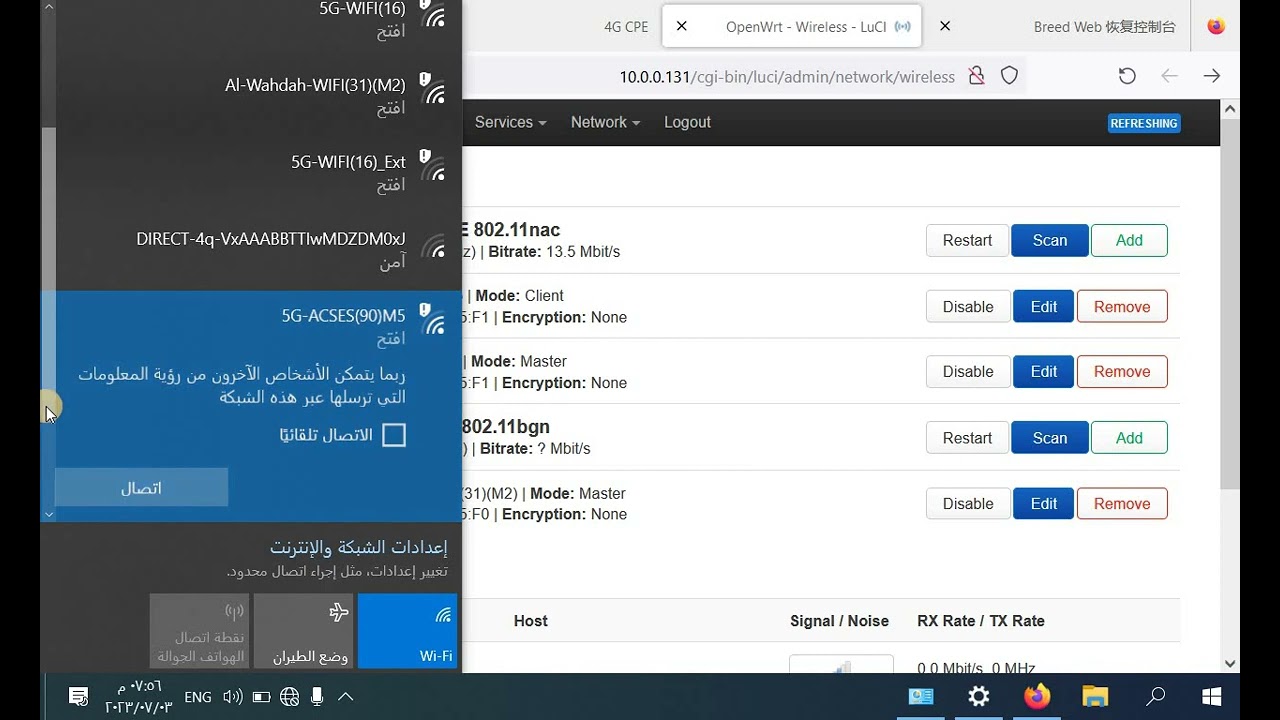This screenshot has height=720, width=1280.
Task: Toggle the Wi-Fi quick action tile
Action: pos(407,631)
